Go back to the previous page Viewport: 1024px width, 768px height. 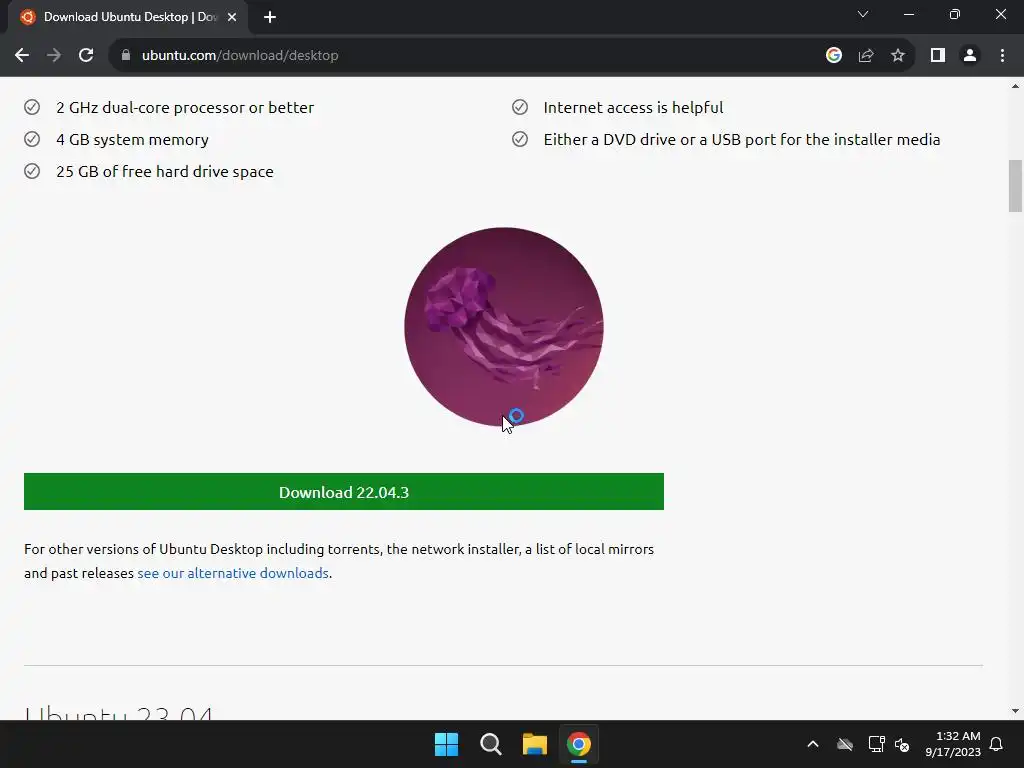(x=22, y=56)
